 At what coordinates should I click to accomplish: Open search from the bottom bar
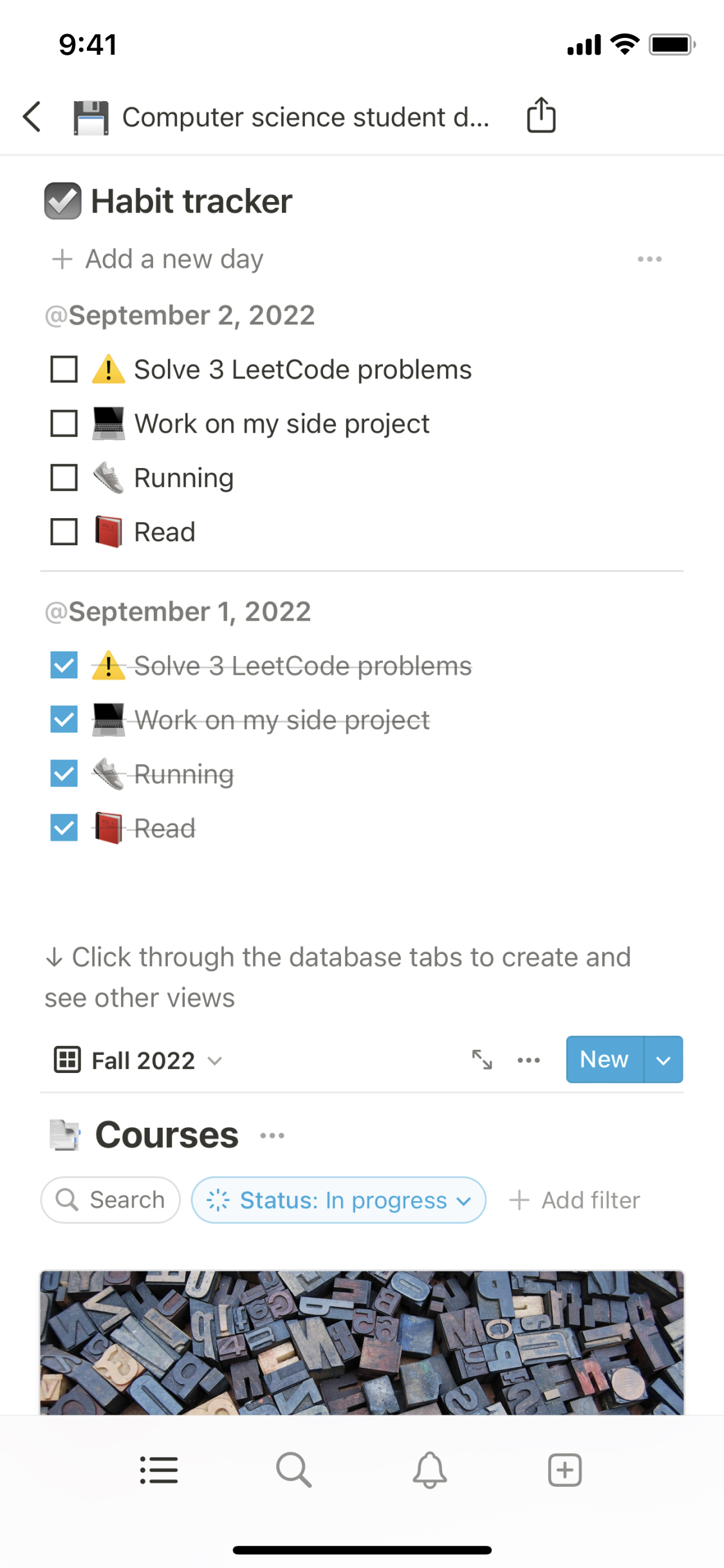pyautogui.click(x=294, y=1470)
